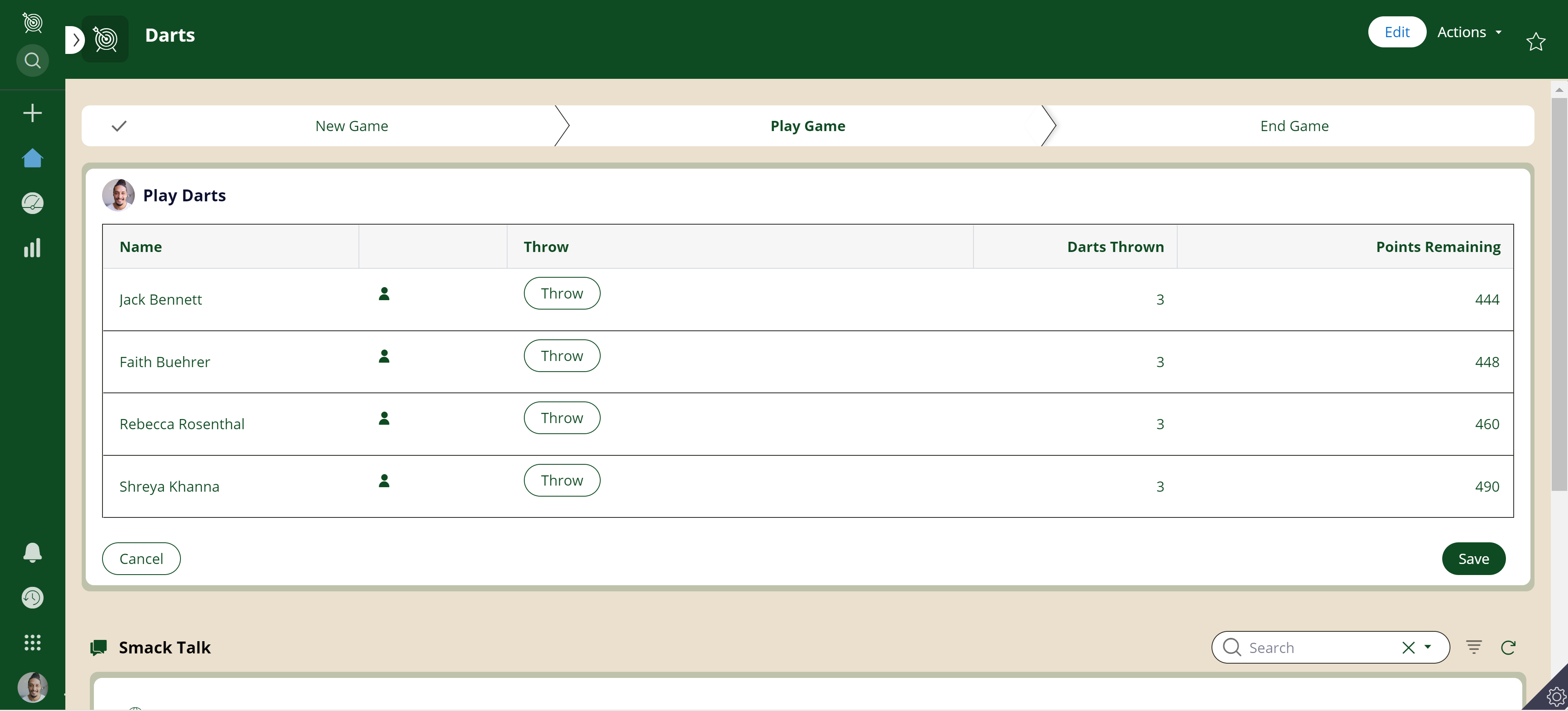This screenshot has width=1568, height=711.
Task: Go to Home via house icon
Action: (x=32, y=158)
